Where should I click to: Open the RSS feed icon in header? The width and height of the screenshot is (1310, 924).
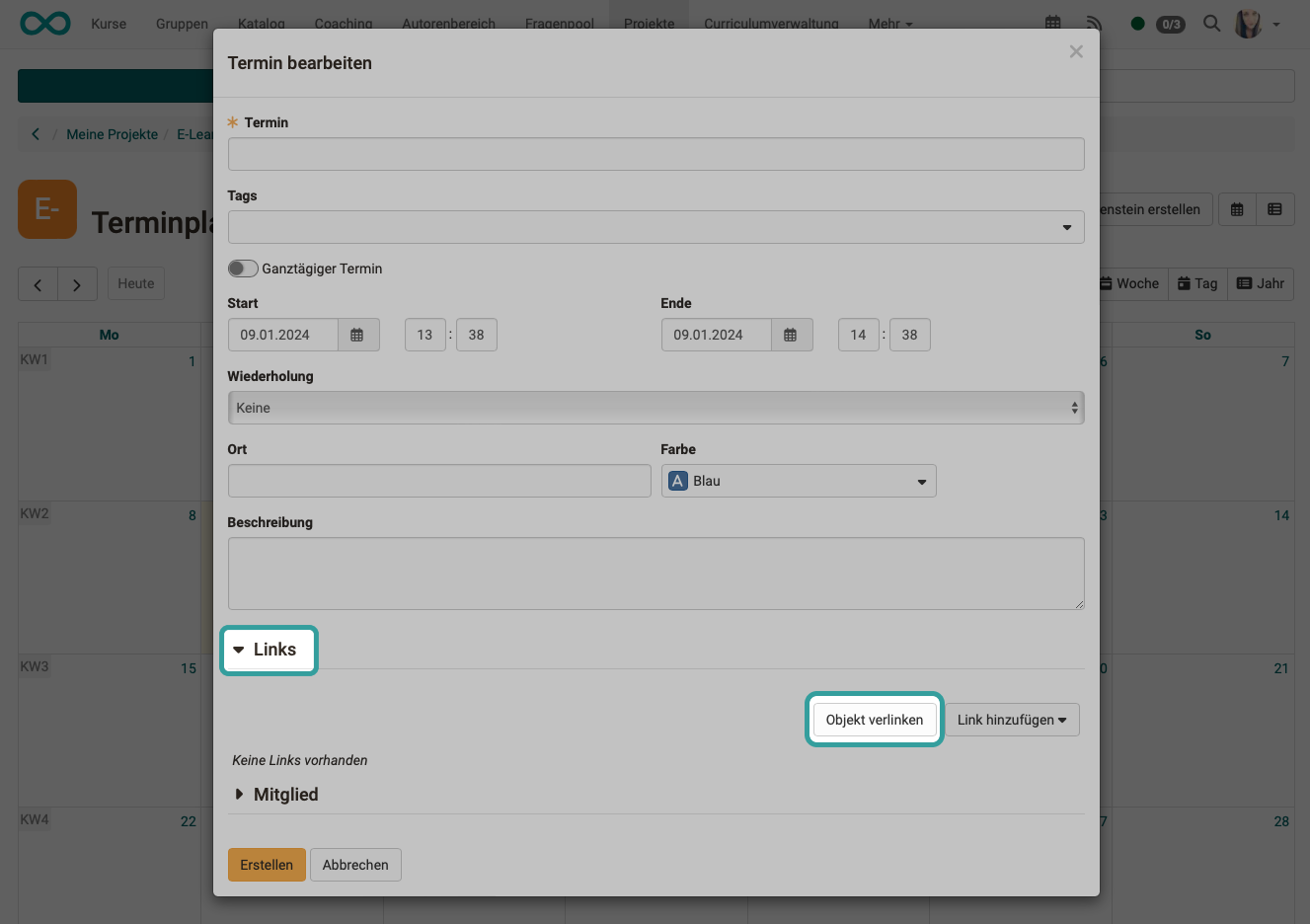1094,23
